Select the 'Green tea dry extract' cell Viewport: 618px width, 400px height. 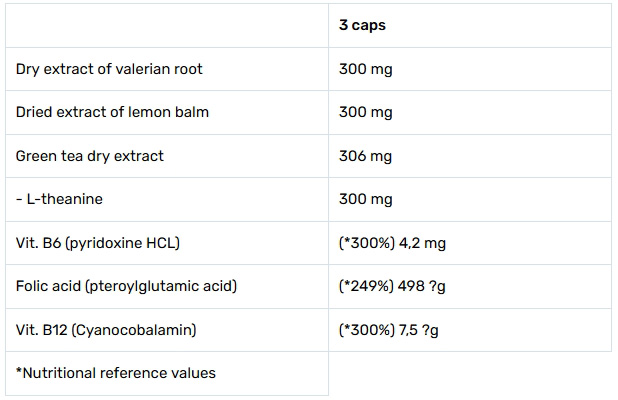click(90, 156)
